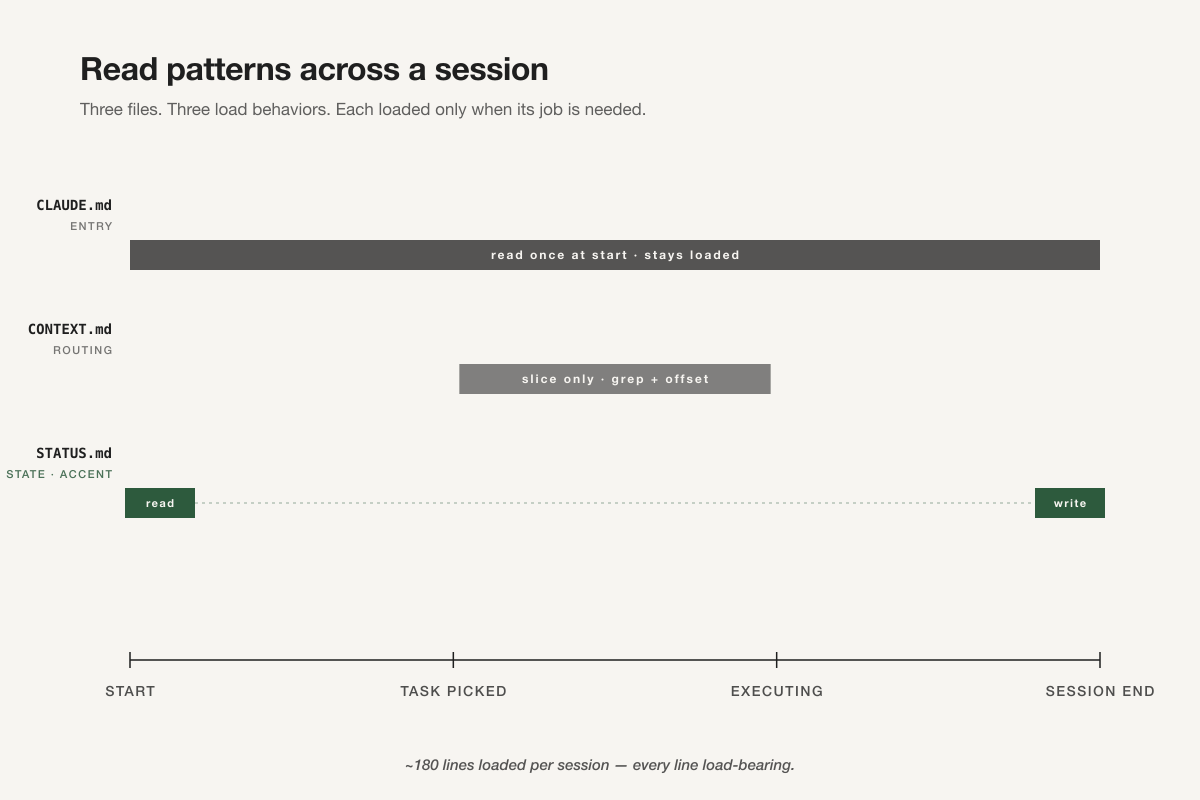Click the green 'write' block
The height and width of the screenshot is (800, 1200).
(1070, 503)
